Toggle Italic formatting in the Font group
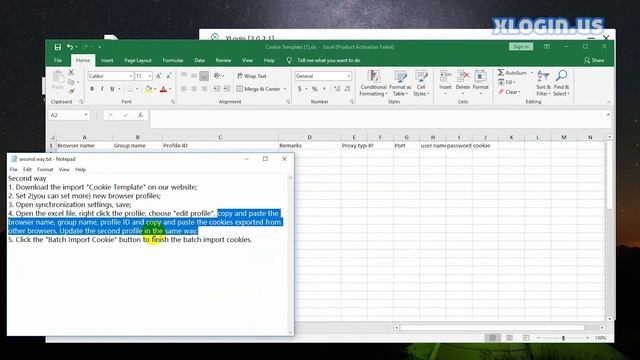640x360 pixels. click(102, 89)
